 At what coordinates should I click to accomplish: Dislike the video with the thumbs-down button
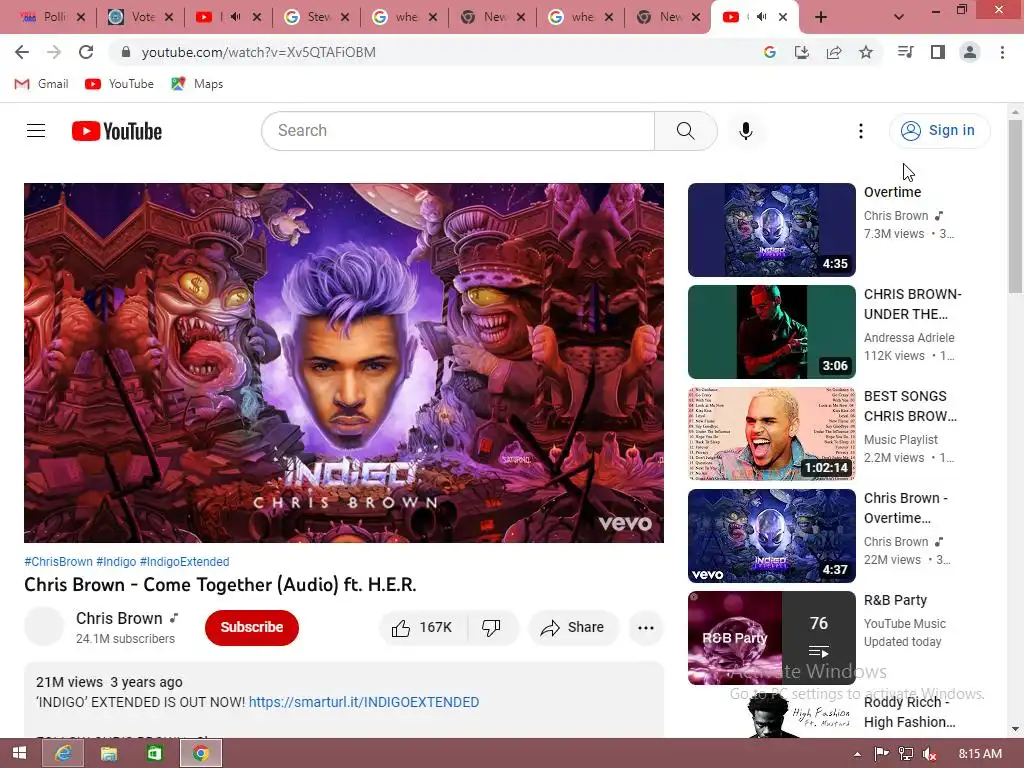pos(492,628)
